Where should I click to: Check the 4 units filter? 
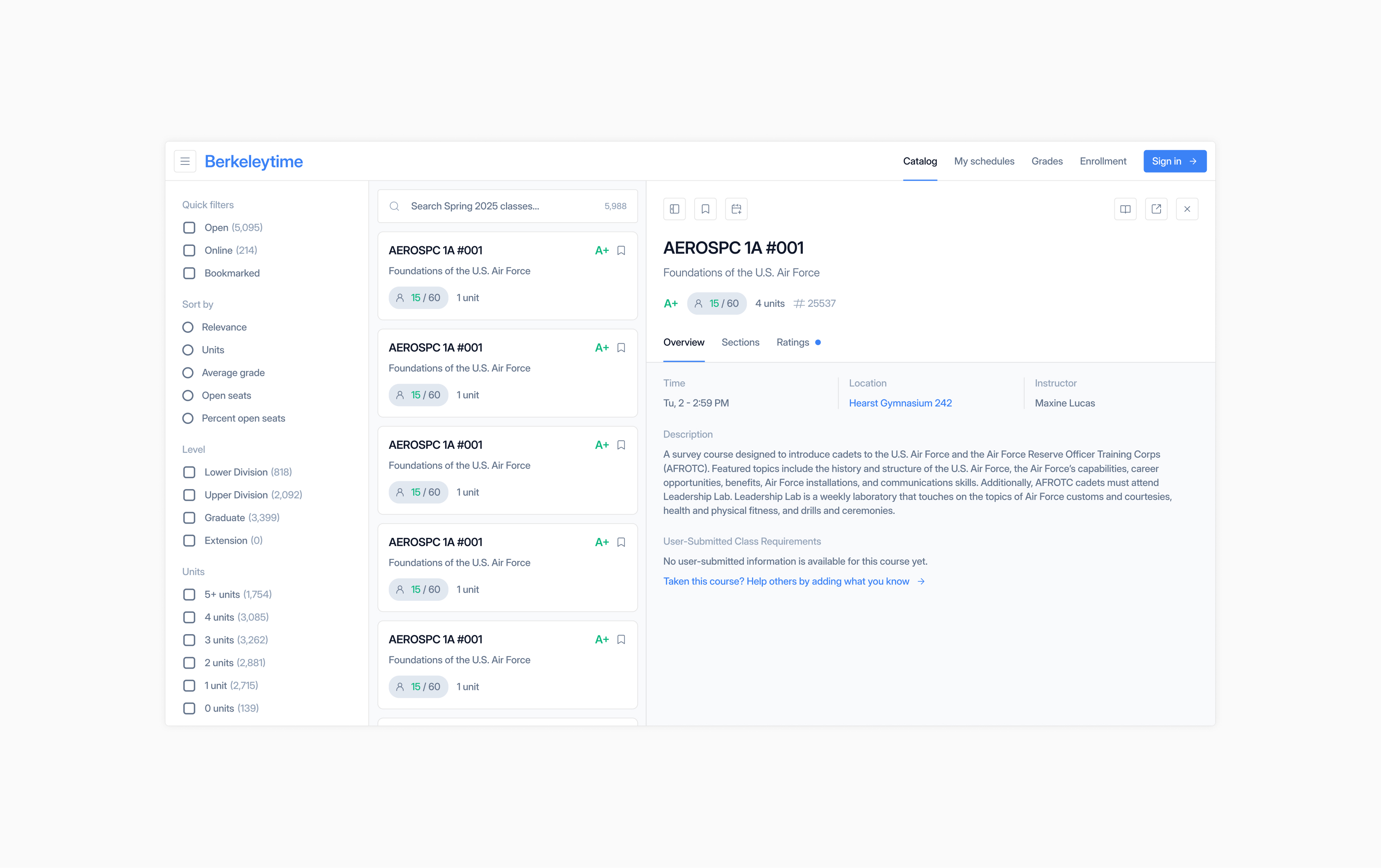coord(189,617)
